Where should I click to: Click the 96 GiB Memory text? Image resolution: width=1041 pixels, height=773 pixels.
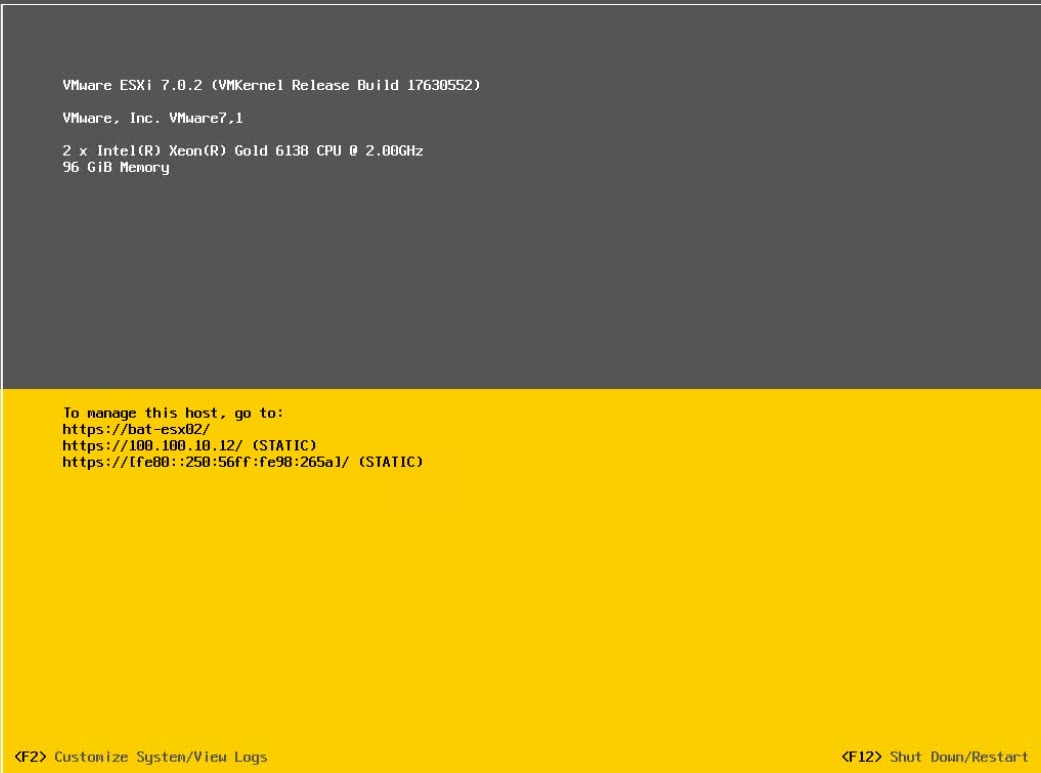tap(116, 167)
